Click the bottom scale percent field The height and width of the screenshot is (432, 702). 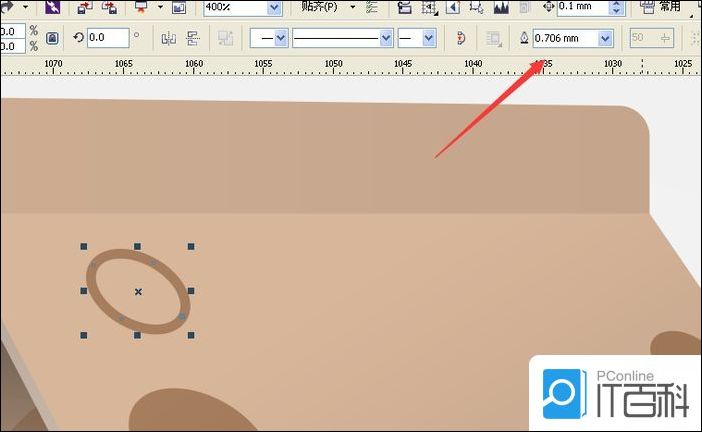coord(12,46)
